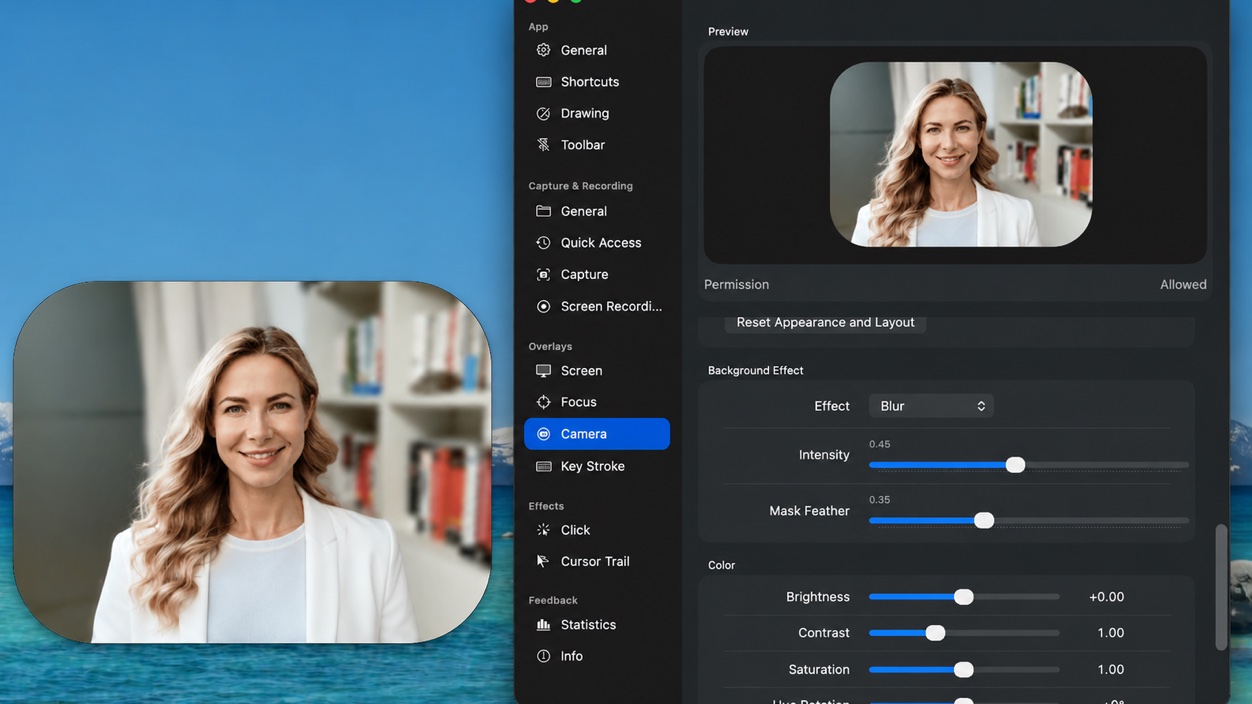Open Screen Recording settings
This screenshot has height=704, width=1252.
597,306
